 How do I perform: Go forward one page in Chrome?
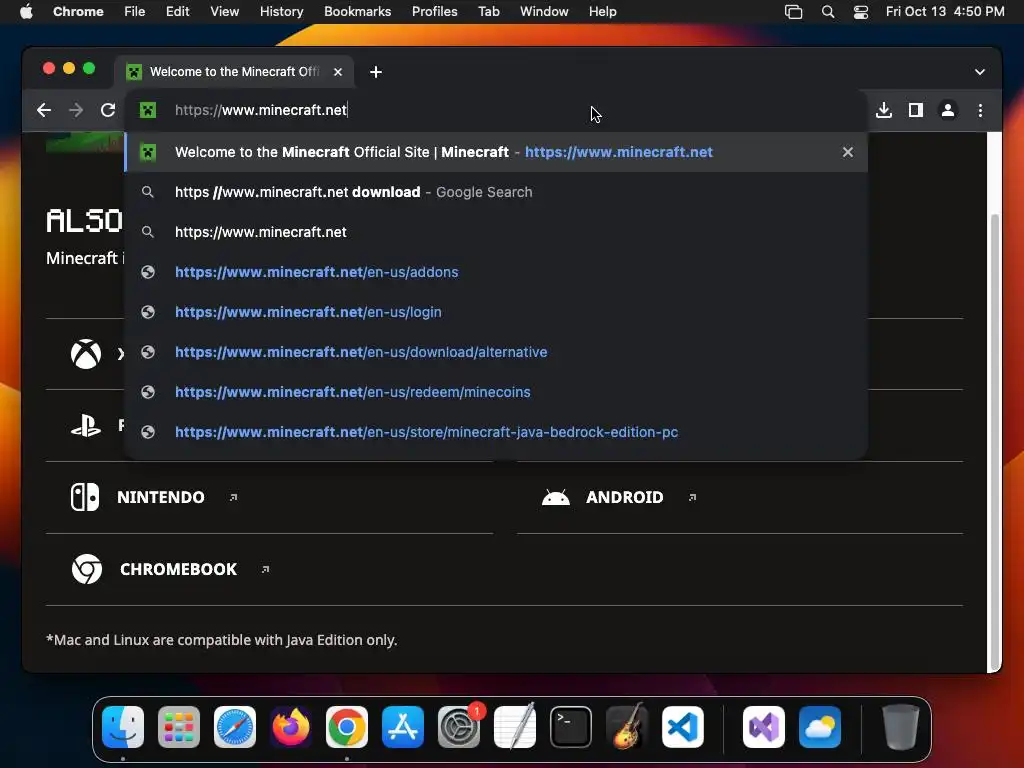(76, 110)
